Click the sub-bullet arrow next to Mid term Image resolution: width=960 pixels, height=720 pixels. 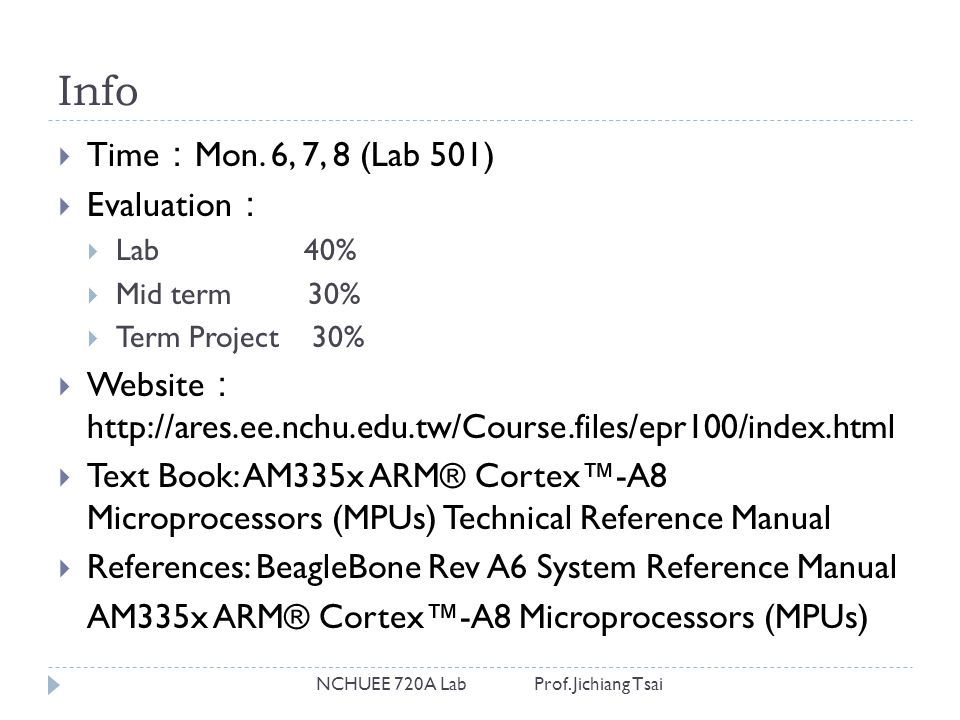click(93, 296)
